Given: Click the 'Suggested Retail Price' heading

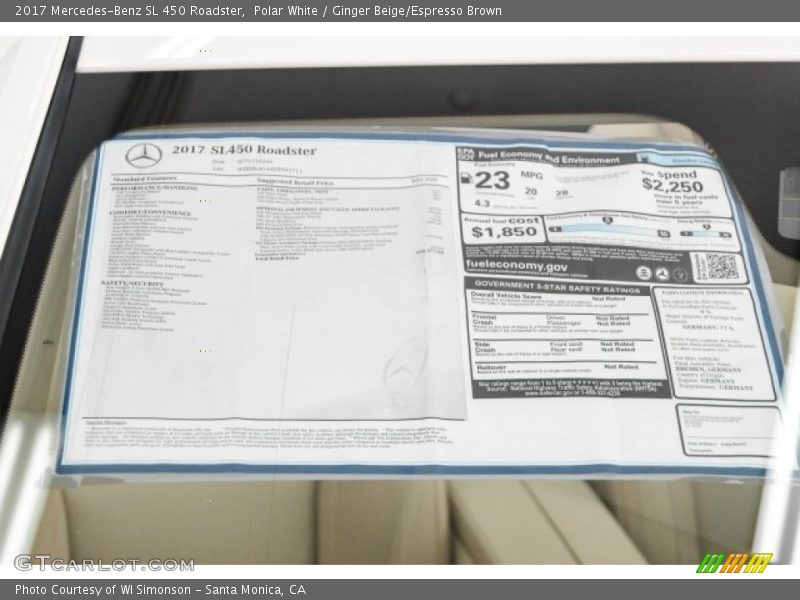Looking at the screenshot, I should [x=295, y=182].
